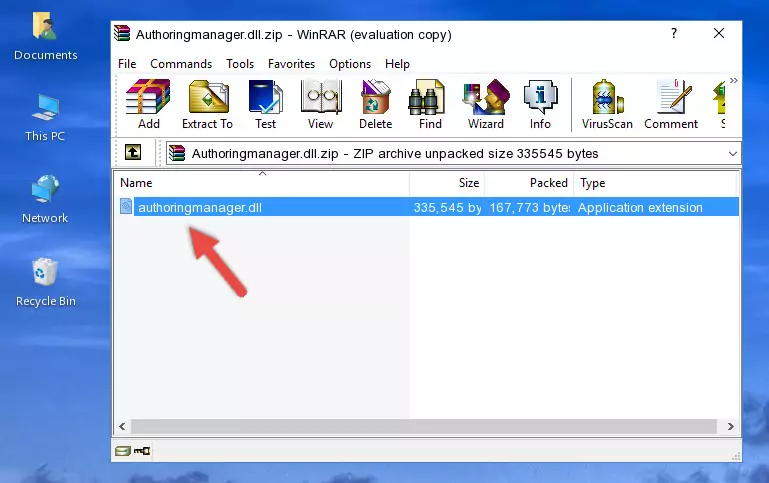769x483 pixels.
Task: Click the Delete toolbar icon
Action: (x=376, y=104)
